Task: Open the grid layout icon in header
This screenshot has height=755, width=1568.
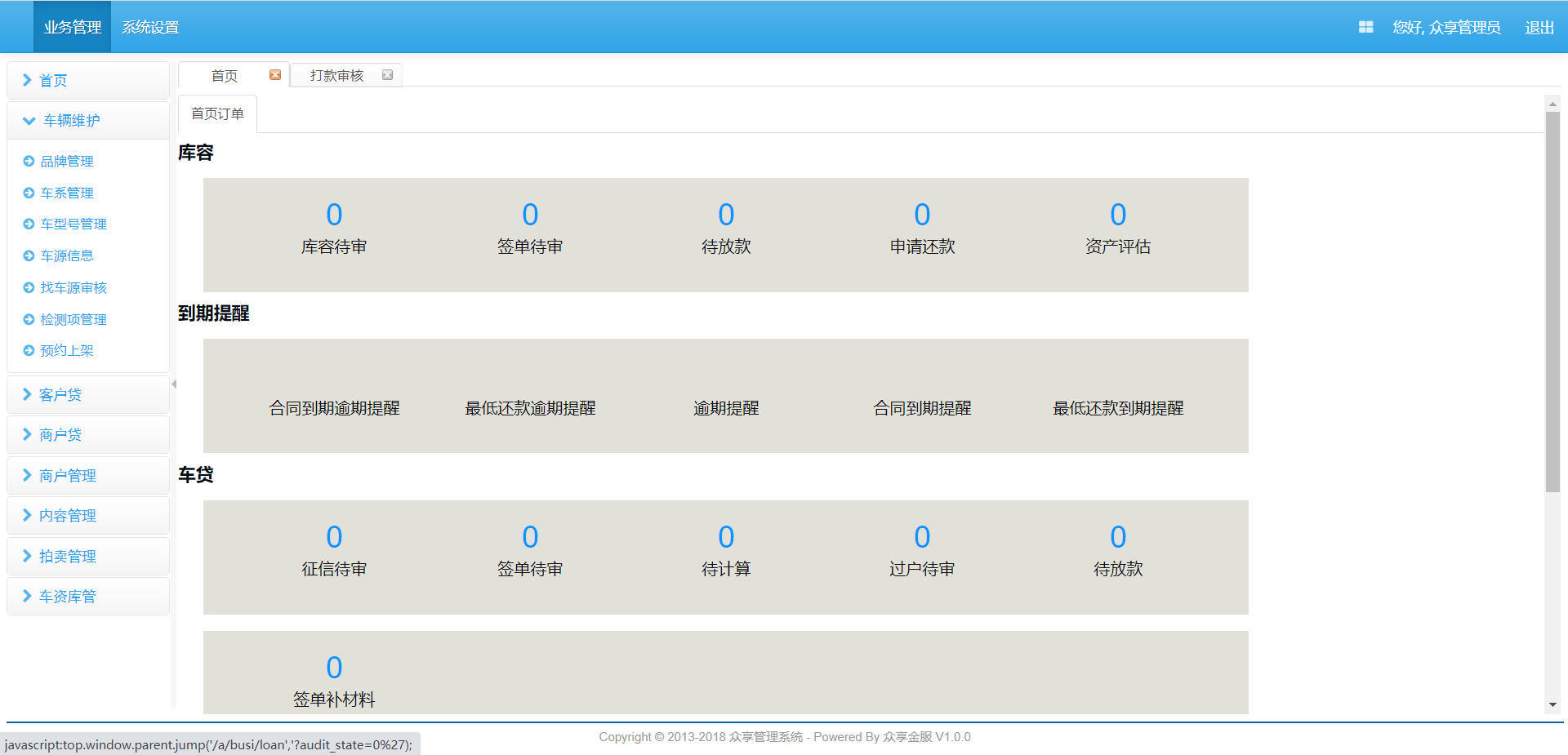Action: tap(1365, 27)
